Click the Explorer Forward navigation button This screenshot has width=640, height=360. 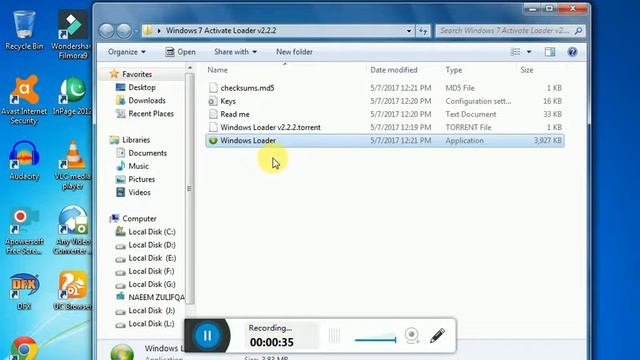124,31
